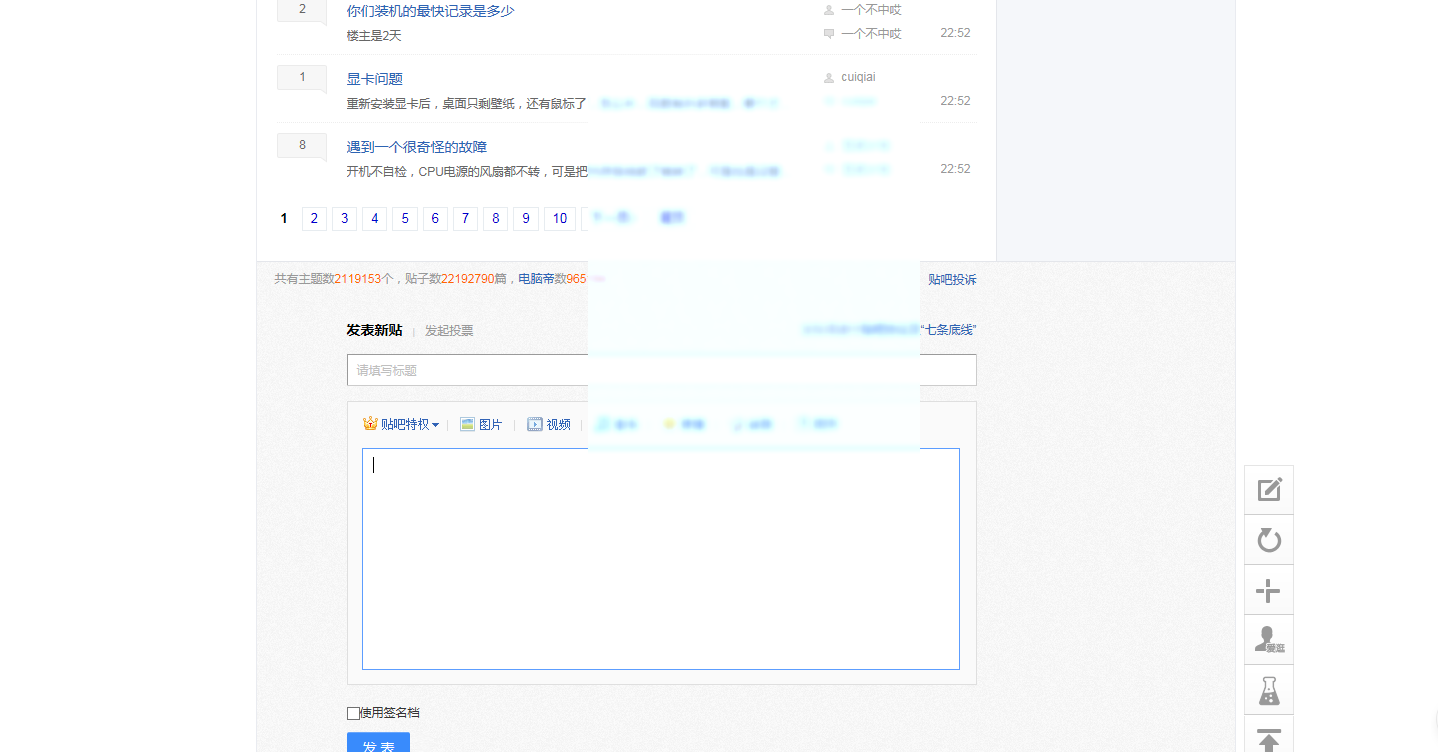Focus the 请填写标题 title field
The height and width of the screenshot is (752, 1438).
pos(661,370)
